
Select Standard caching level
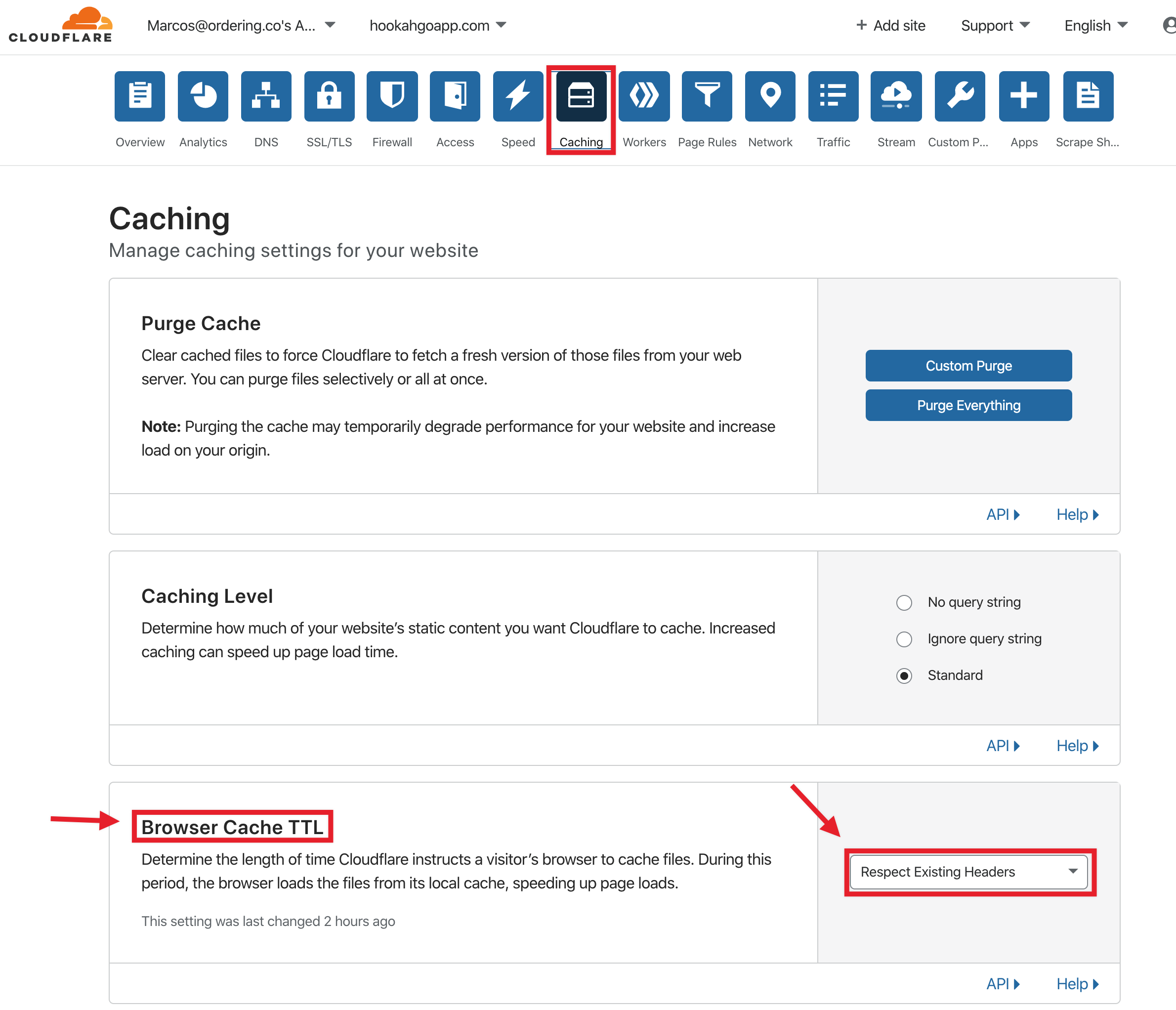(x=904, y=675)
